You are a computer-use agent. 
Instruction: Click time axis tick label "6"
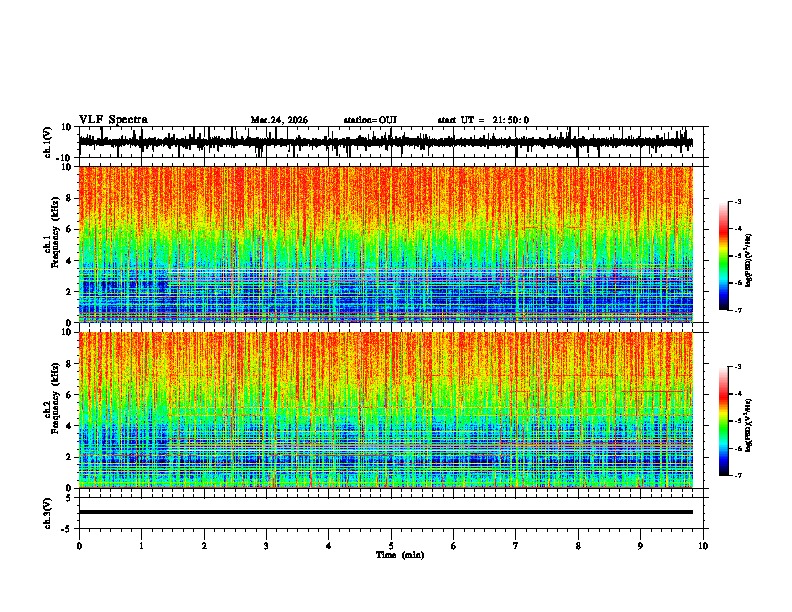(x=454, y=546)
